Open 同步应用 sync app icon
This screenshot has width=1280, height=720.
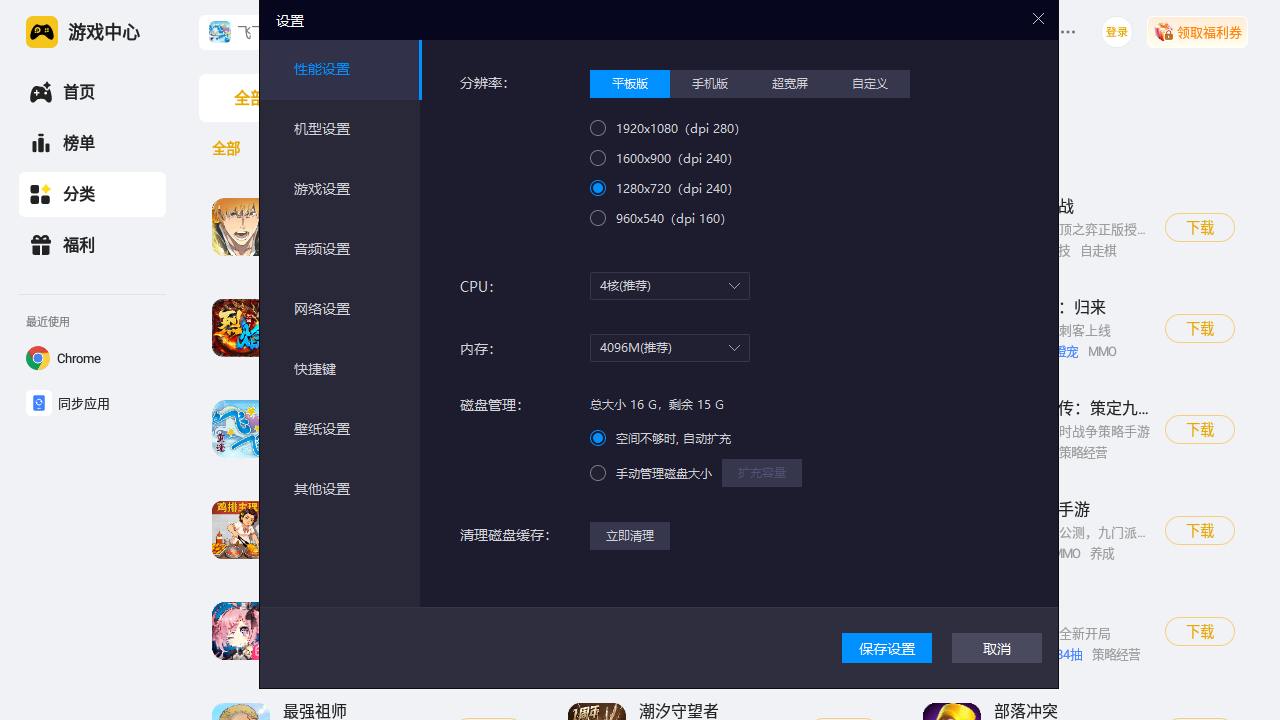(x=38, y=403)
